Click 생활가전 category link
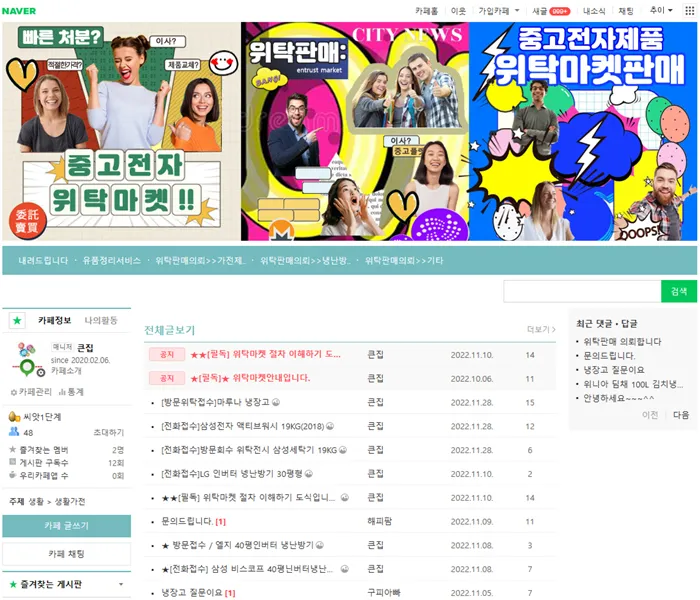 tap(70, 501)
